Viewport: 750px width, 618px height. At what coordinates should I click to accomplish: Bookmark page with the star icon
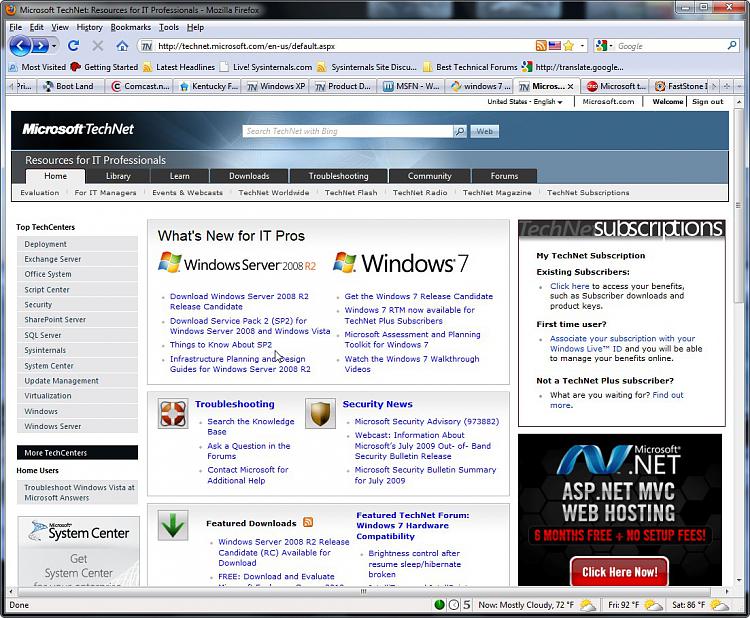[x=568, y=46]
